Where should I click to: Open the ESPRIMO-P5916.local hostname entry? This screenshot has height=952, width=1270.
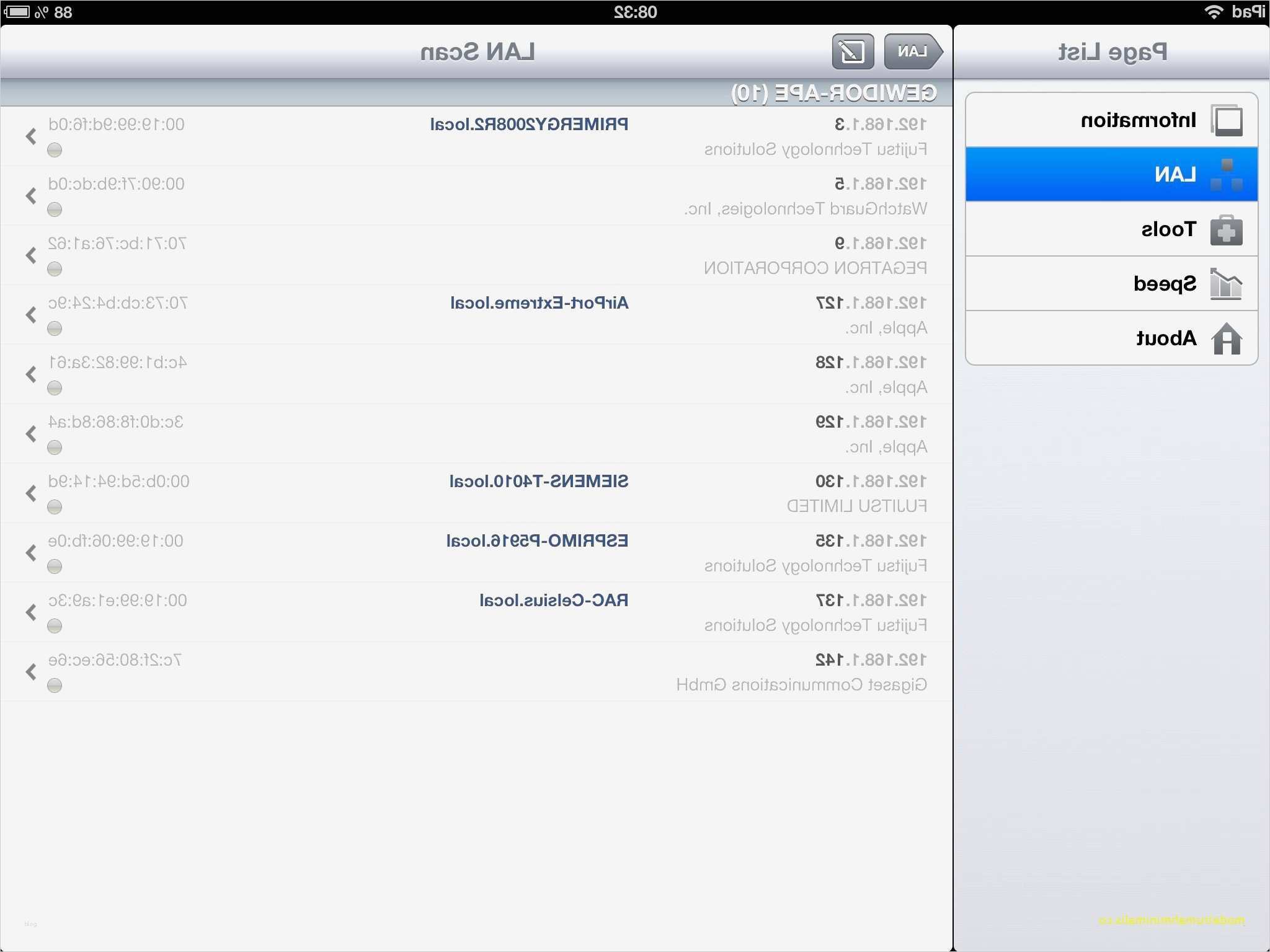(537, 541)
